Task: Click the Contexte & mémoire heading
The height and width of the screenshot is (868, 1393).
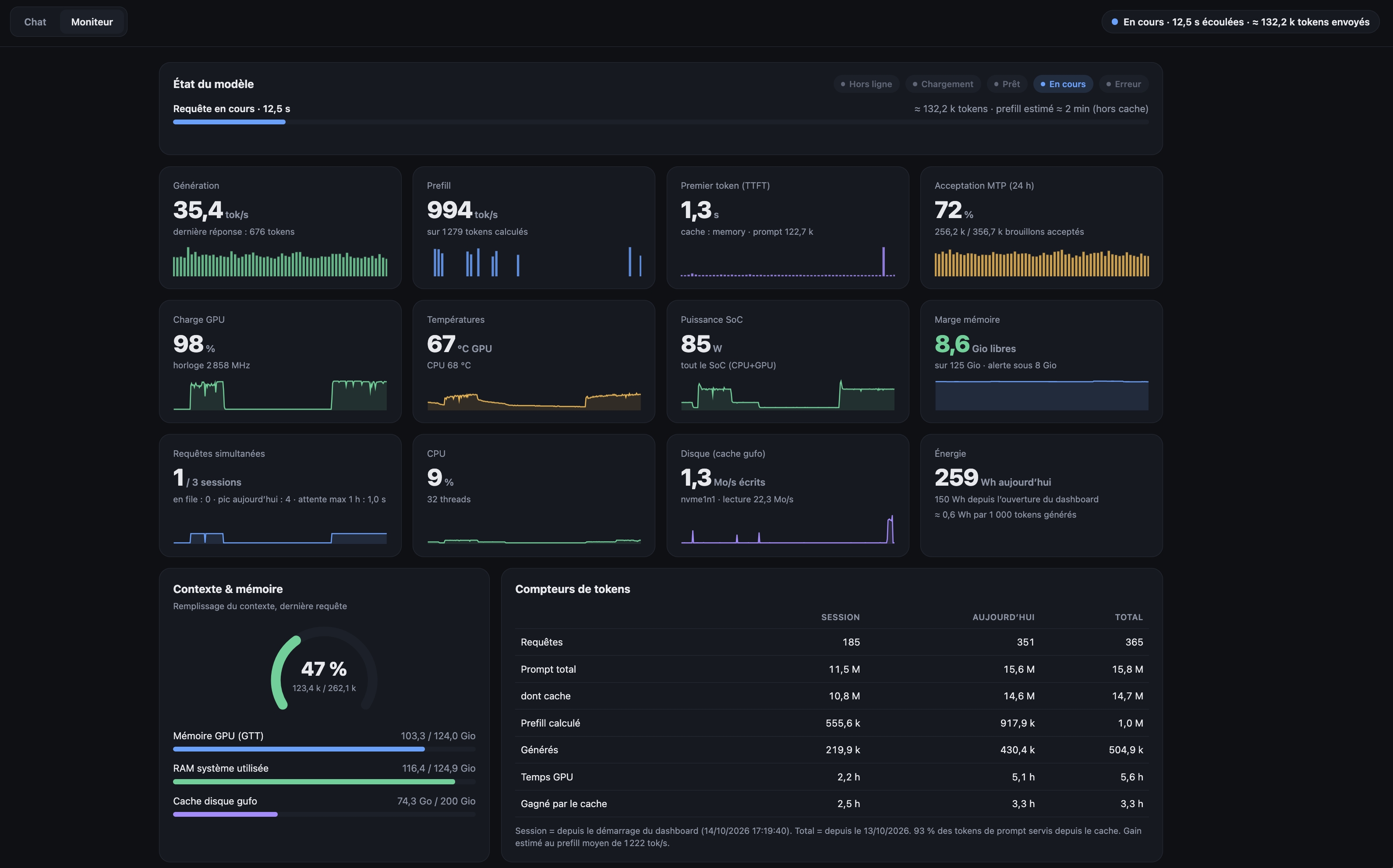Action: [228, 589]
